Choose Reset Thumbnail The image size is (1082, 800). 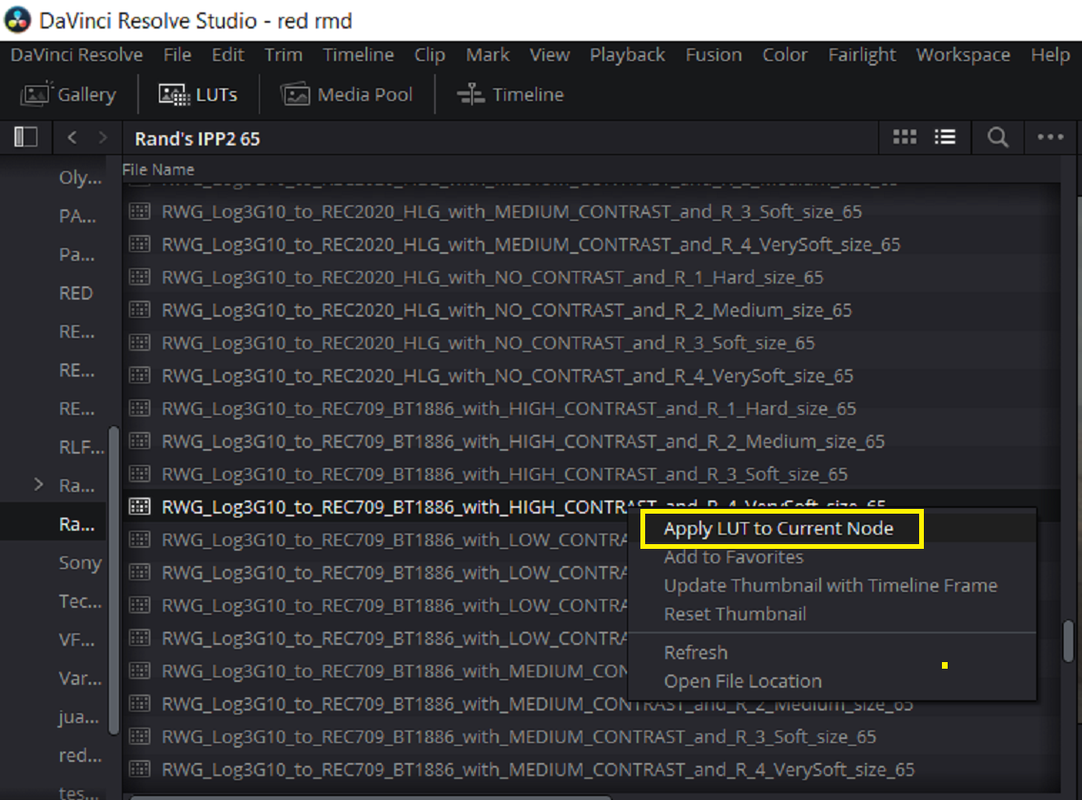coord(735,614)
